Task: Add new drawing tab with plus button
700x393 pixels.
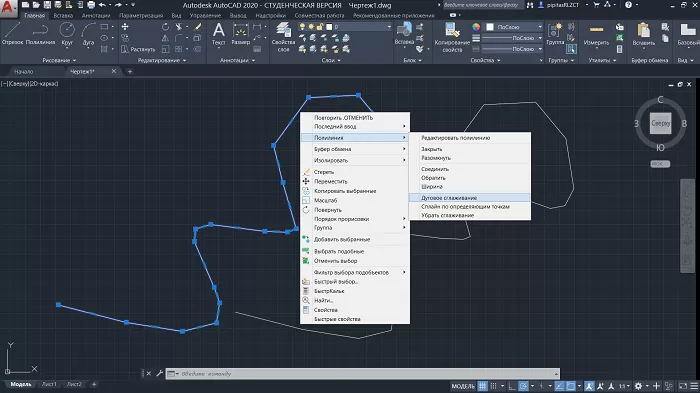Action: (x=130, y=71)
